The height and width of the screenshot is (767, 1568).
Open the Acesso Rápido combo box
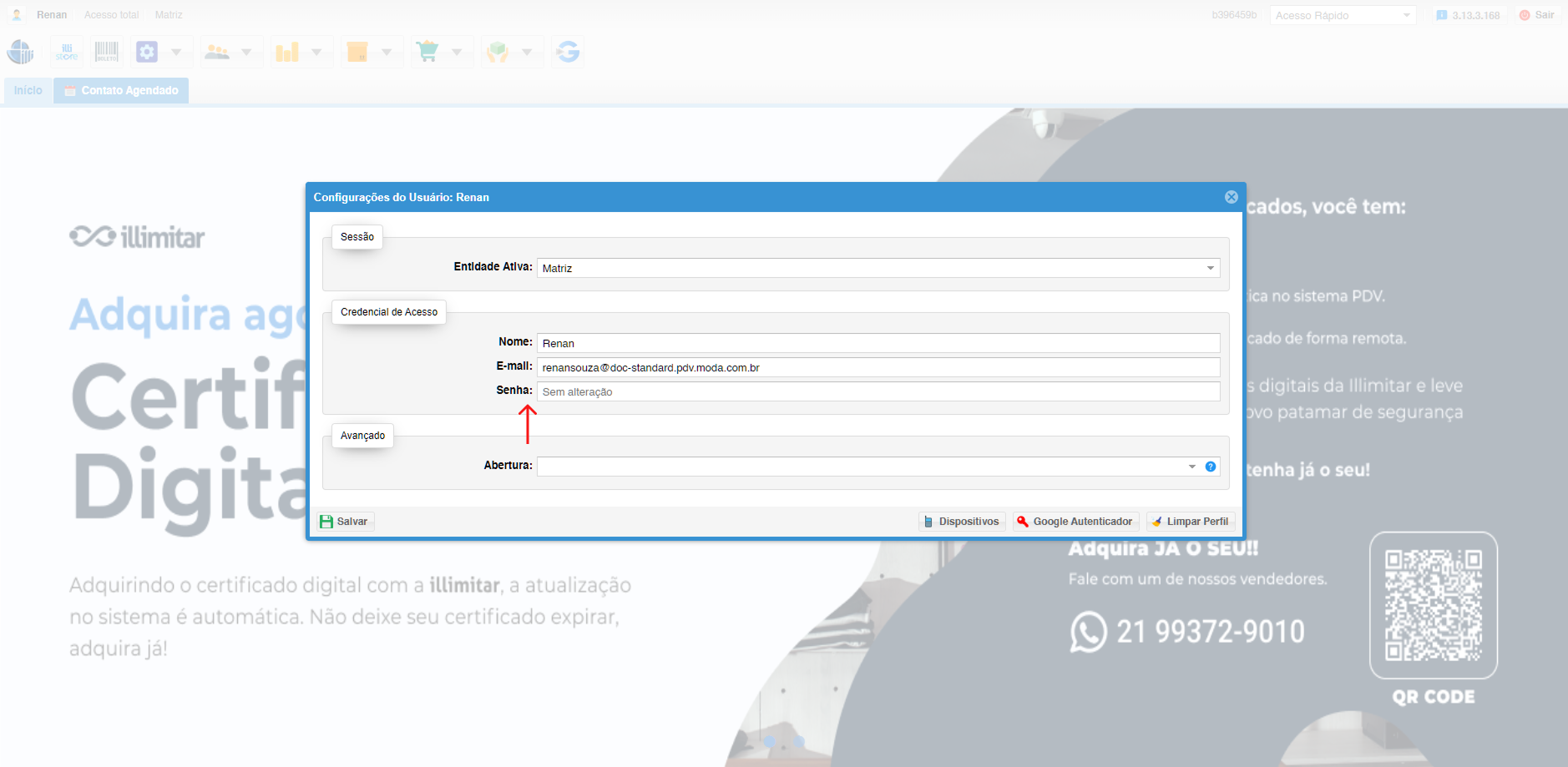1343,15
